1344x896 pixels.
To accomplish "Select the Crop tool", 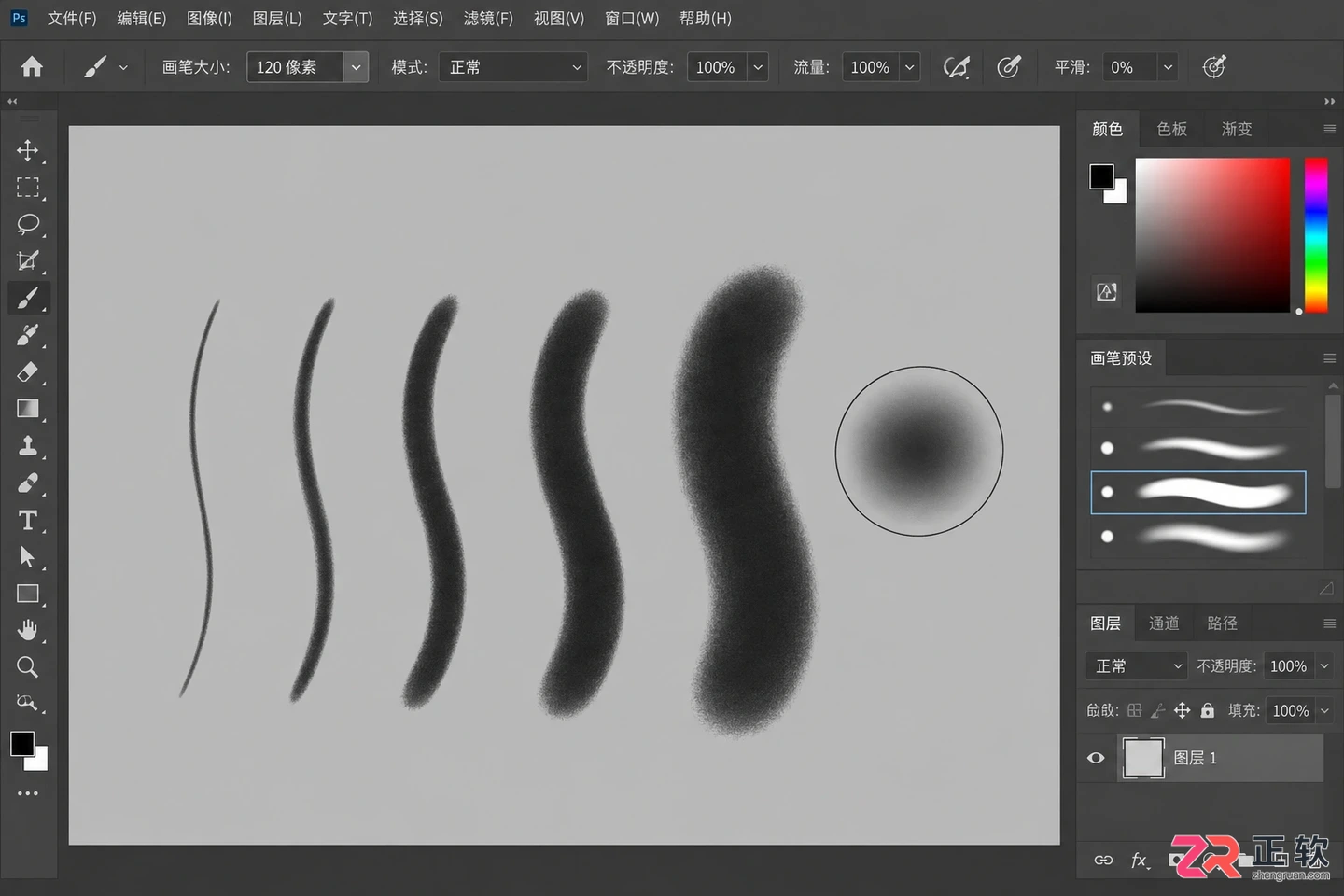I will [28, 261].
